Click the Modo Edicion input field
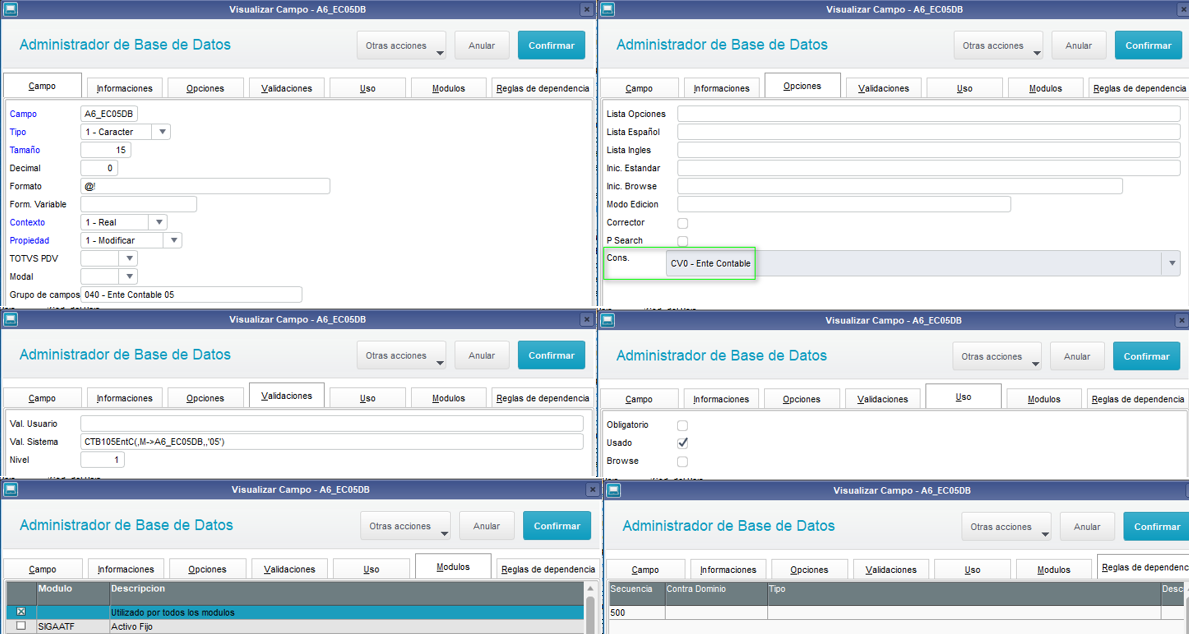The width and height of the screenshot is (1189, 634). [x=844, y=204]
